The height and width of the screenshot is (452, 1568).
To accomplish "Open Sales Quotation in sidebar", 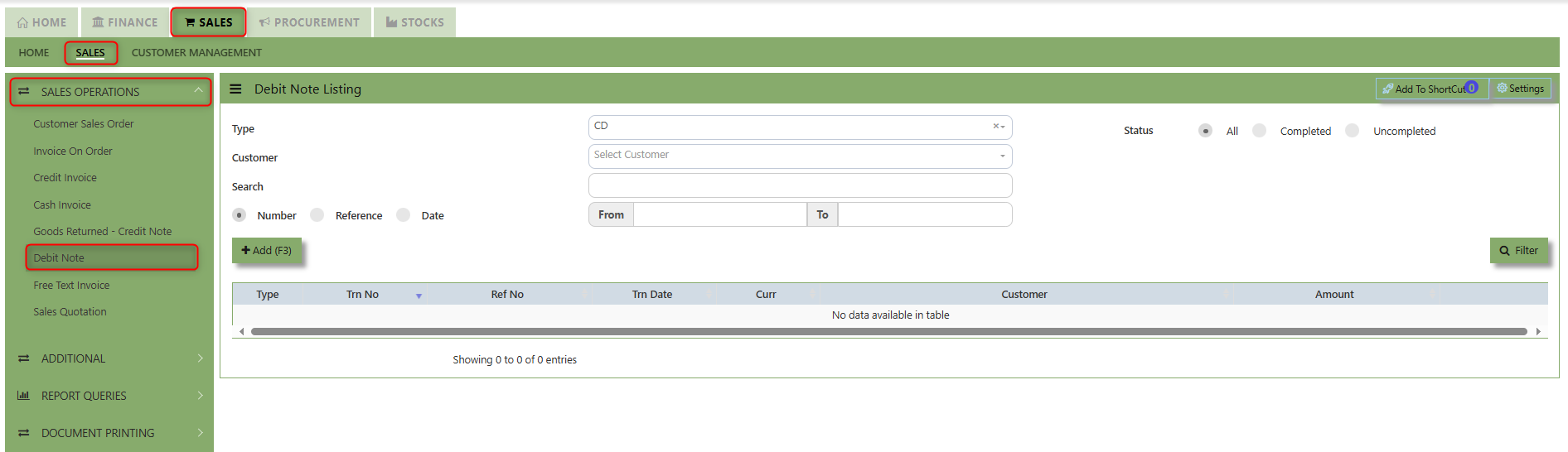I will pyautogui.click(x=70, y=312).
